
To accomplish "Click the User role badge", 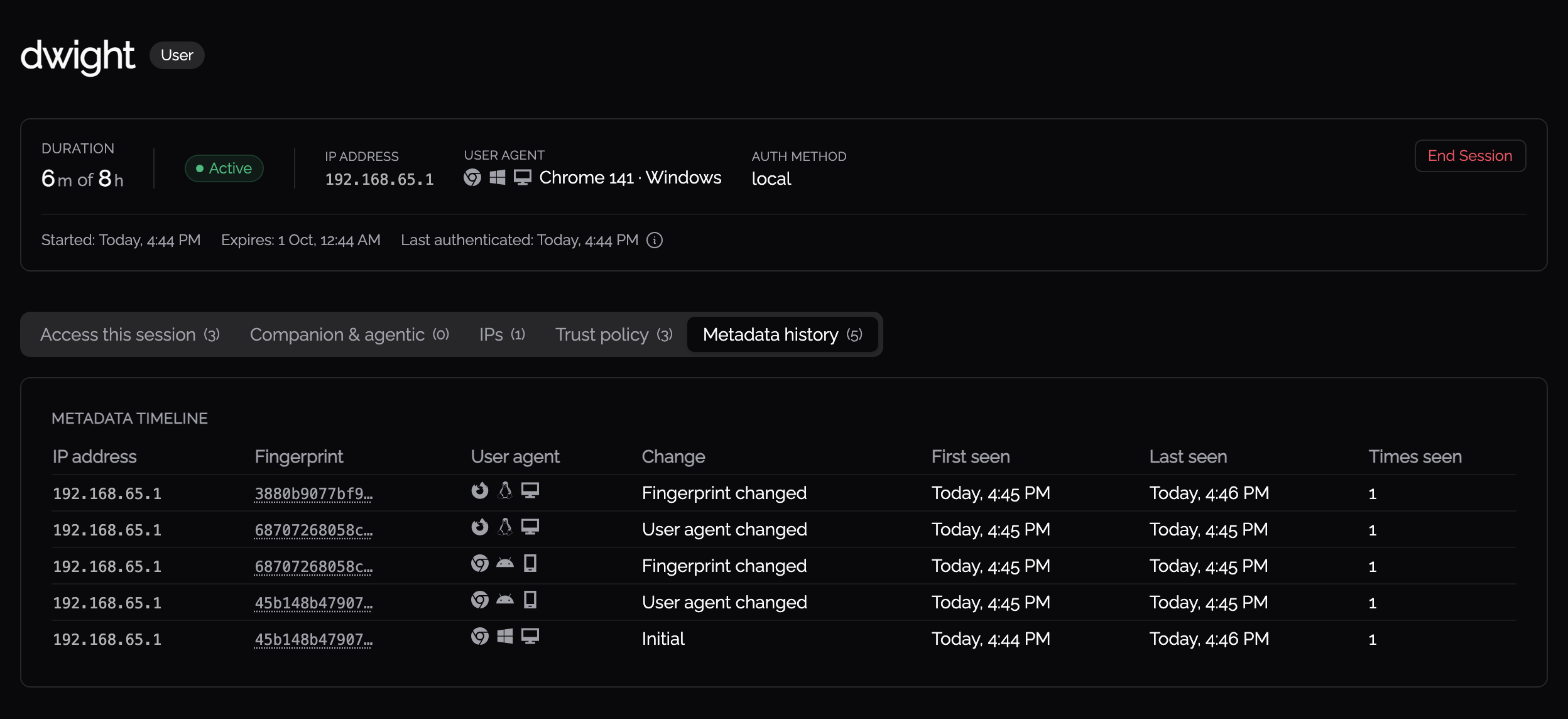I will (x=177, y=55).
